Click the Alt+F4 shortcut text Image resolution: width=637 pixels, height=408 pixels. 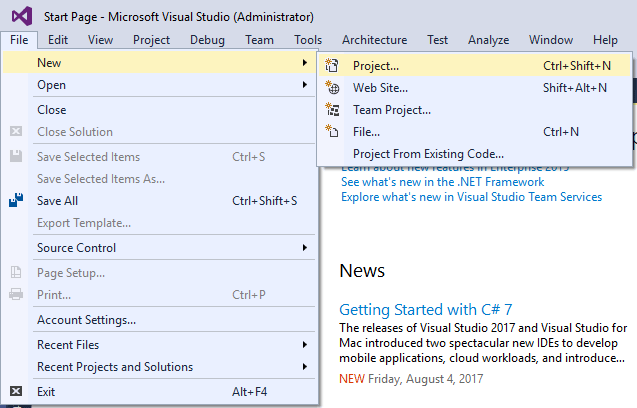249,391
